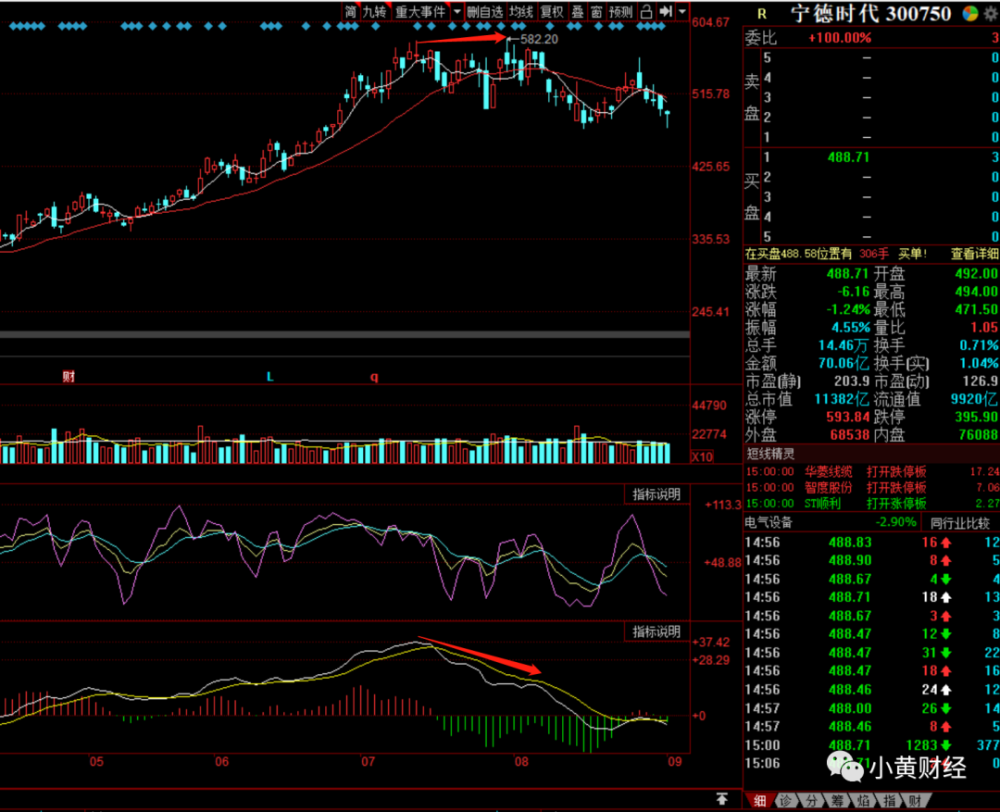1000x812 pixels.
Task: Click the lock icon in chart toolbar
Action: (646, 11)
